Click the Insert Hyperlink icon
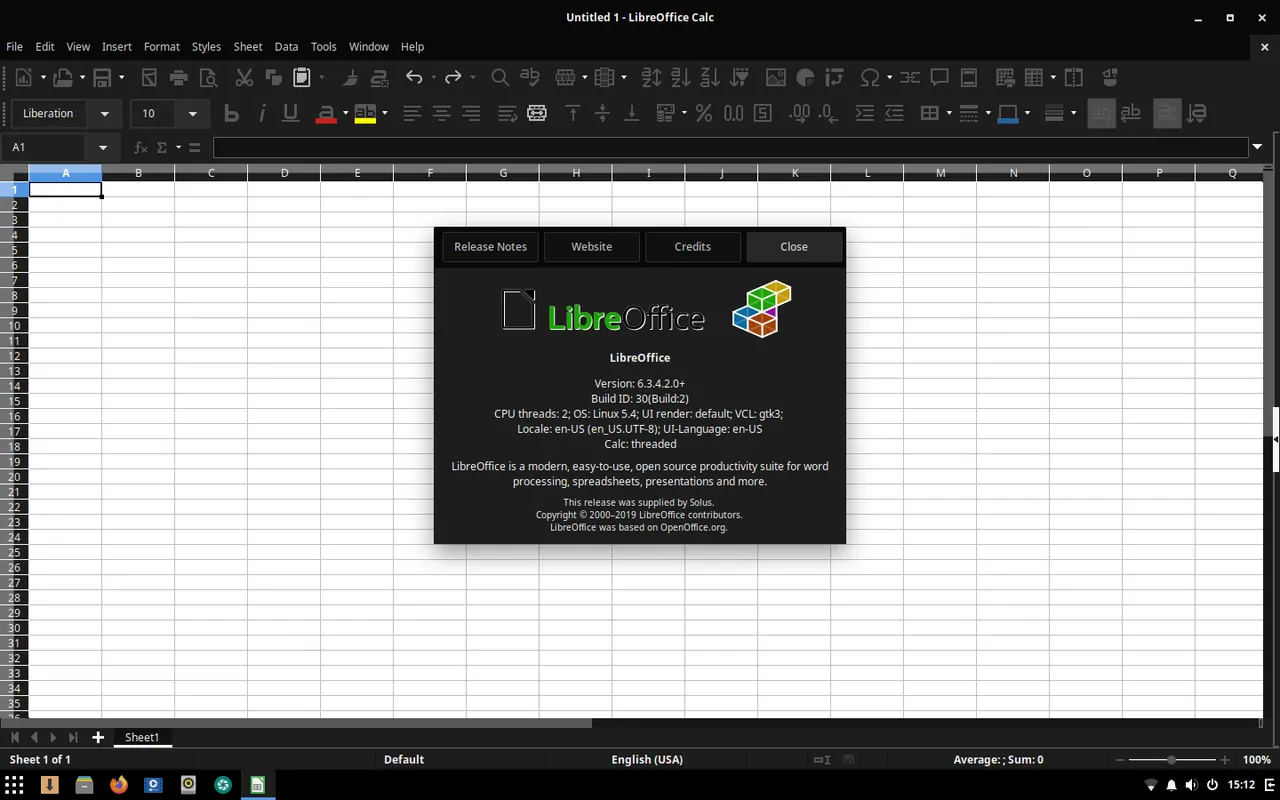This screenshot has width=1280, height=800. tap(910, 77)
